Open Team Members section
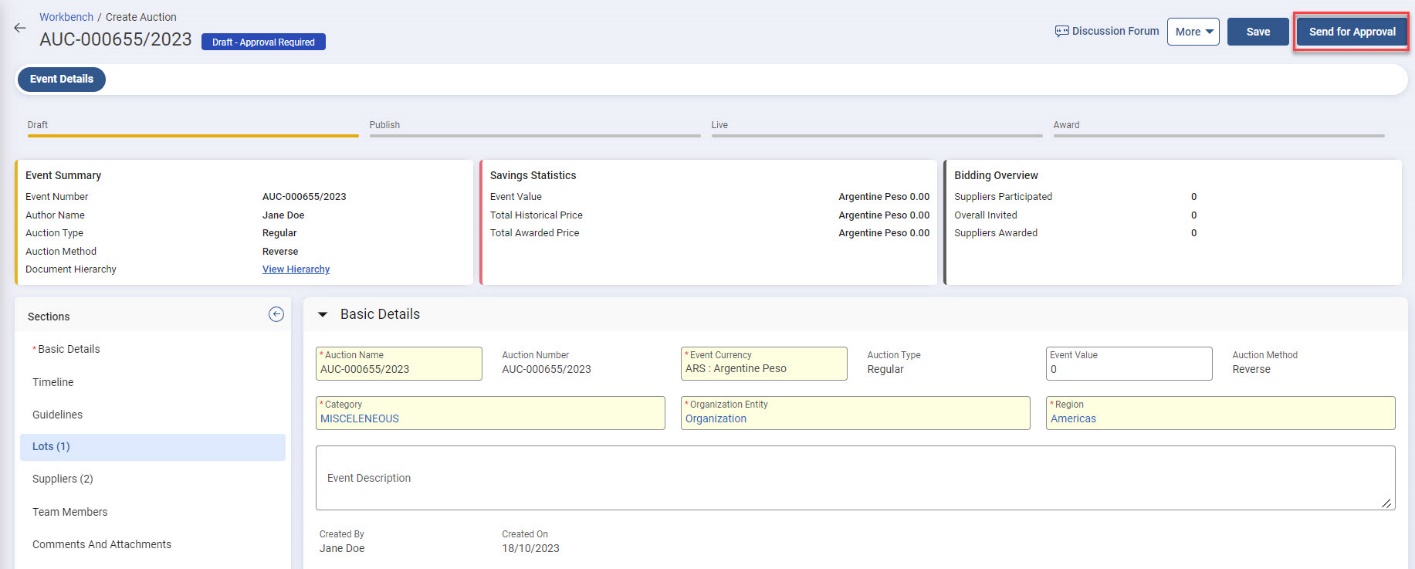This screenshot has height=569, width=1415. 70,512
